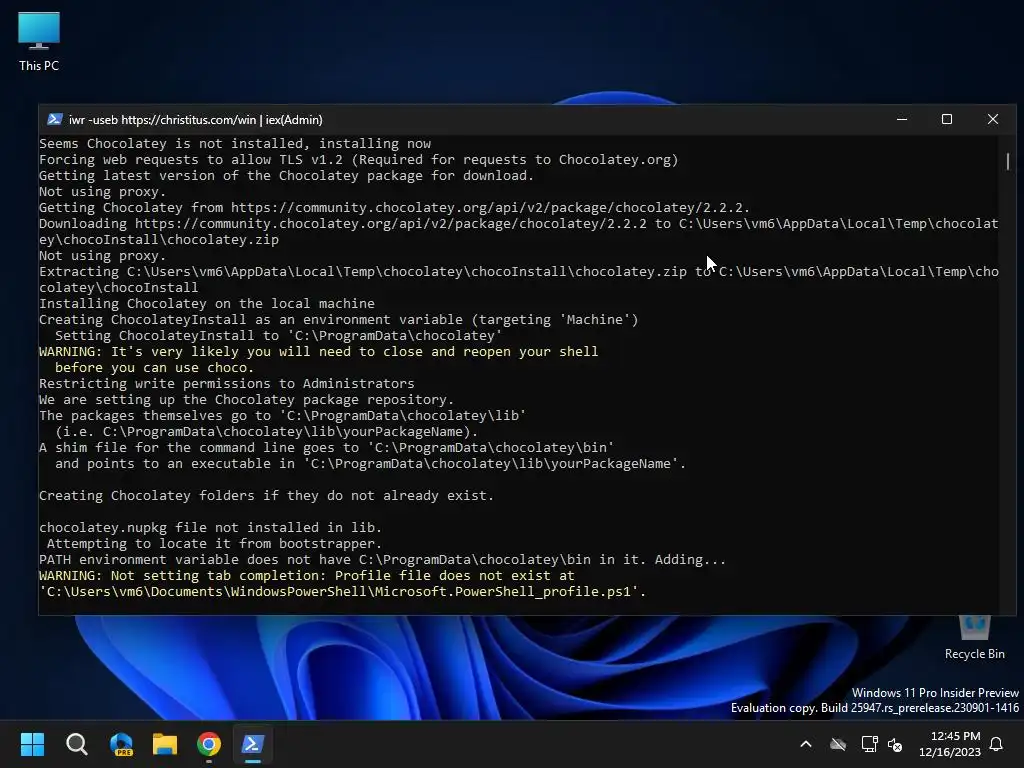Click 'Creating Chocolatey folders if they do not' line
Screen dimensions: 1024x768
click(x=266, y=496)
